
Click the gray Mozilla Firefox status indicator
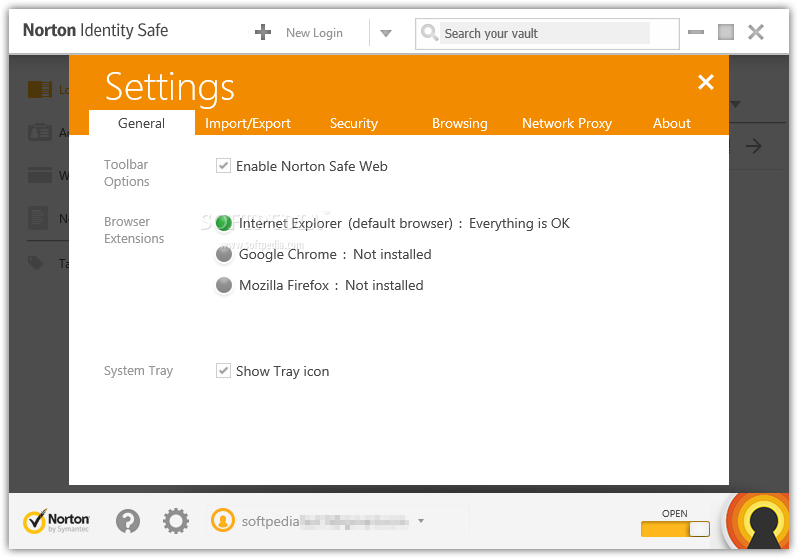click(223, 285)
